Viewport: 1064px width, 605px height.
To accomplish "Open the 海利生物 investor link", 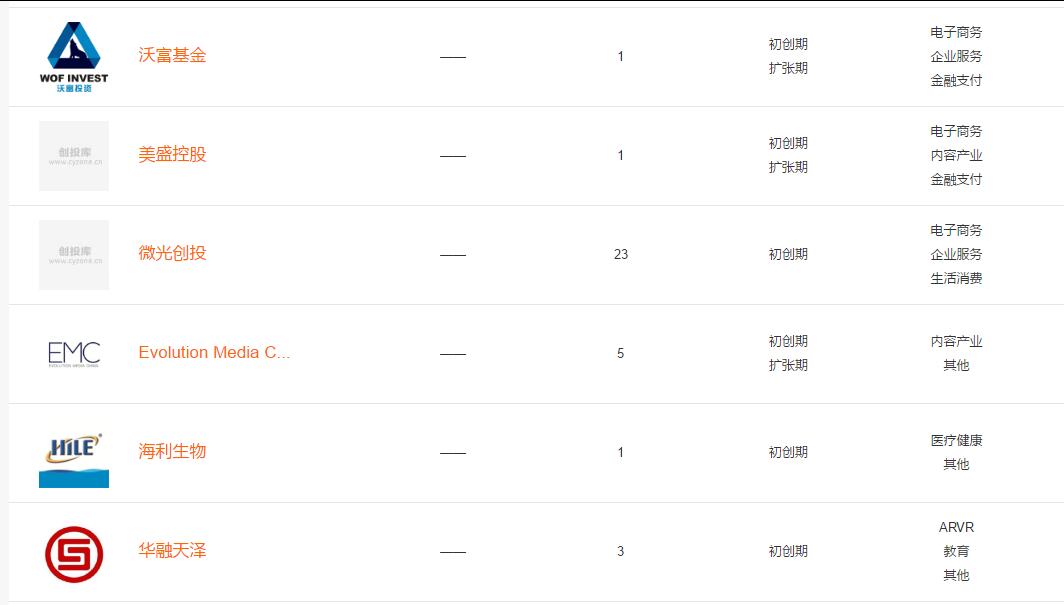I will pos(172,452).
